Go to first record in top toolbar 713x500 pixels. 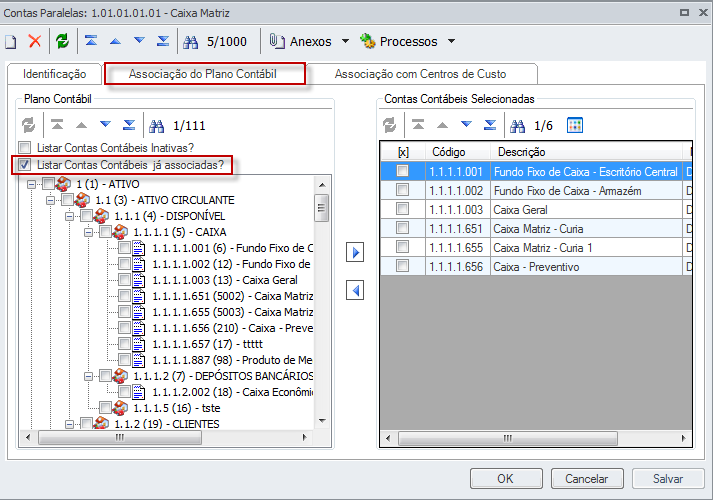91,41
